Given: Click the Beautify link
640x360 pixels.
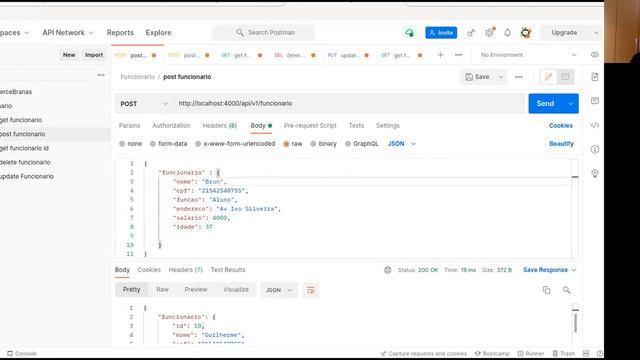Looking at the screenshot, I should [x=561, y=144].
